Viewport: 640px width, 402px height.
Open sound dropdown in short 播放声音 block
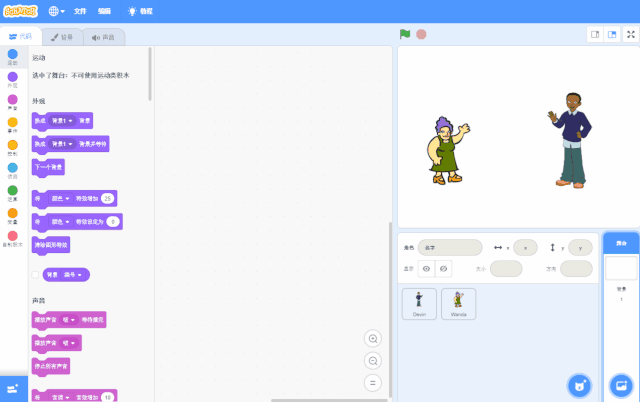pos(69,343)
